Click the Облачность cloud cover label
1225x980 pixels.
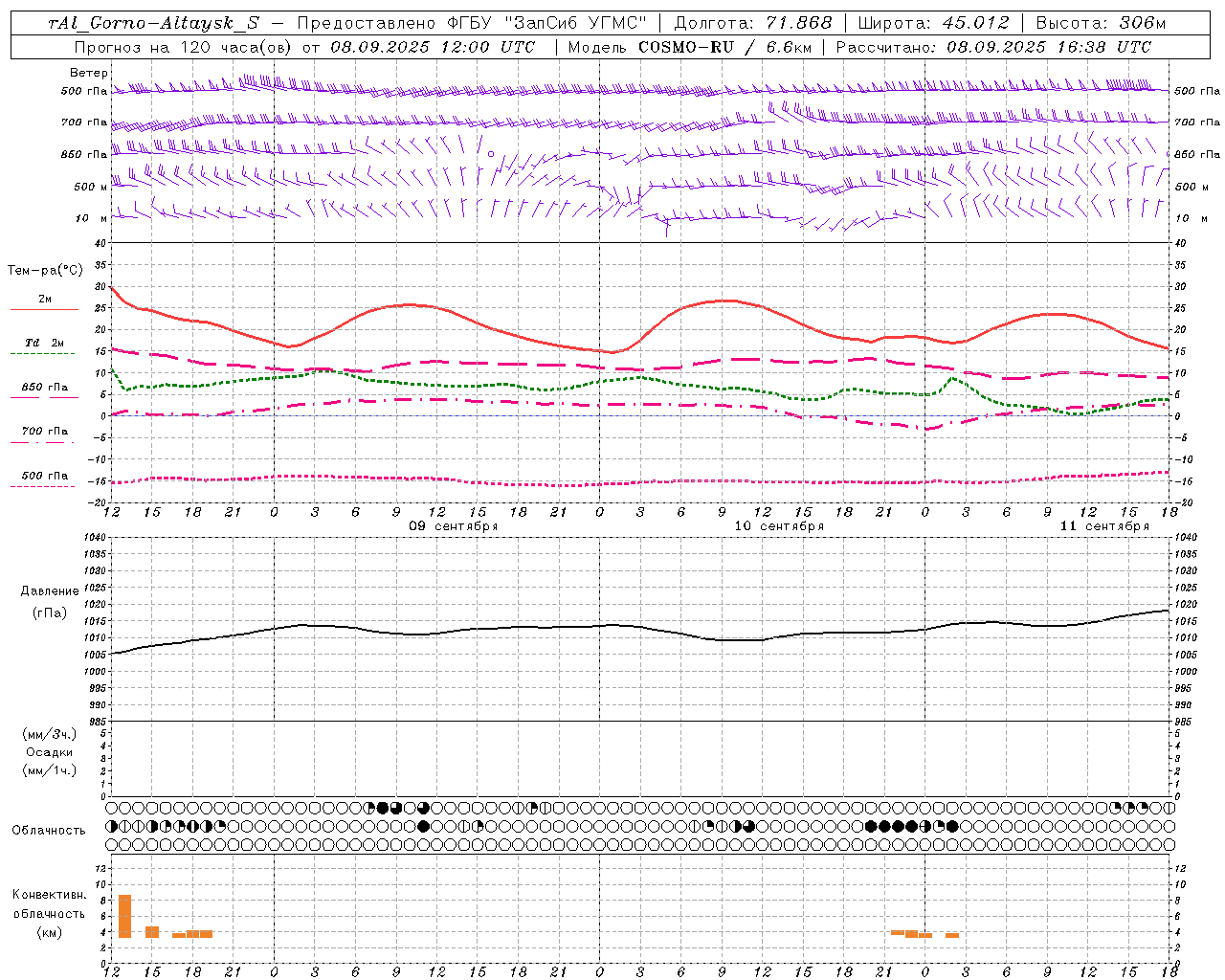(x=49, y=831)
